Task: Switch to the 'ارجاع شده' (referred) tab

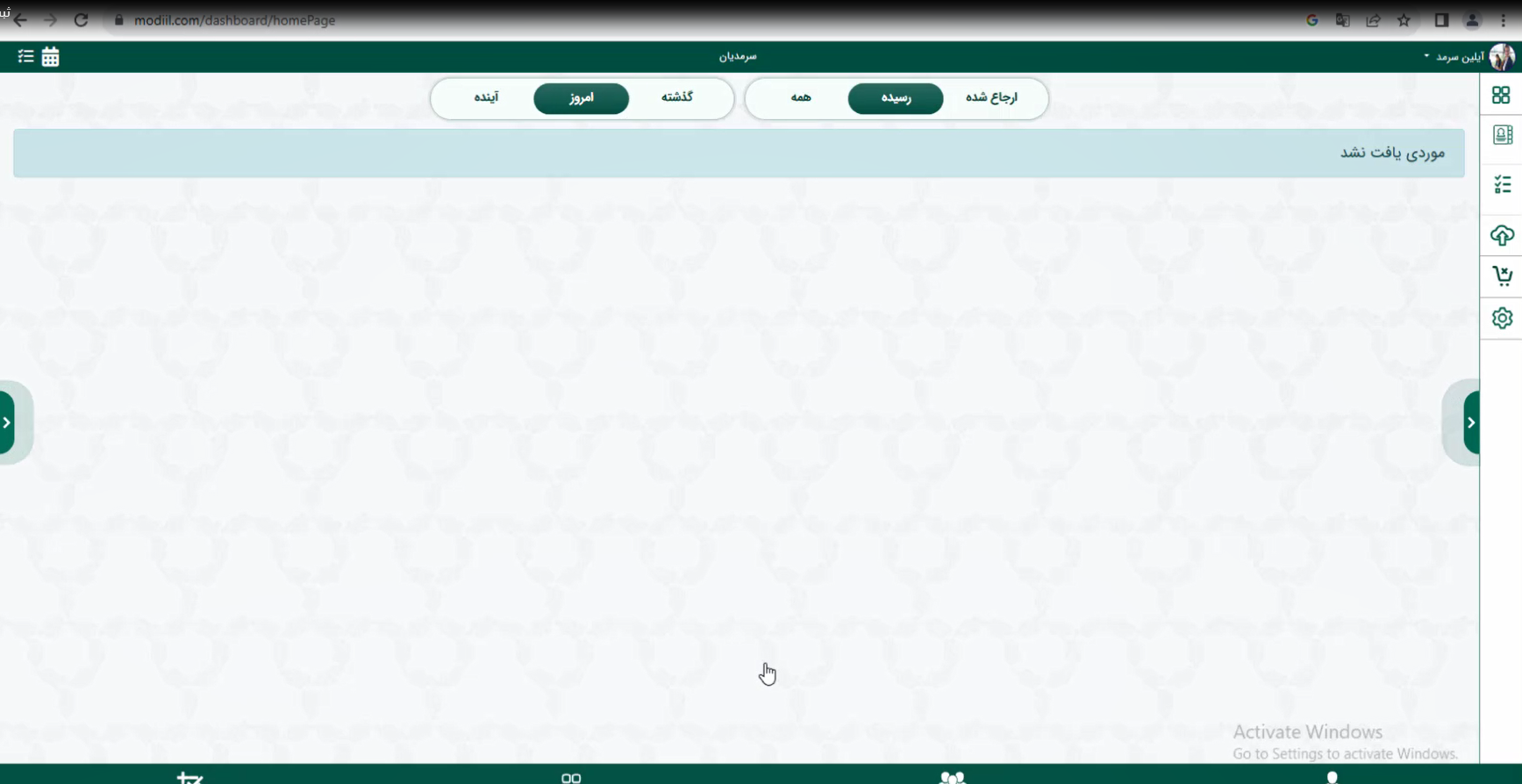Action: pos(991,98)
